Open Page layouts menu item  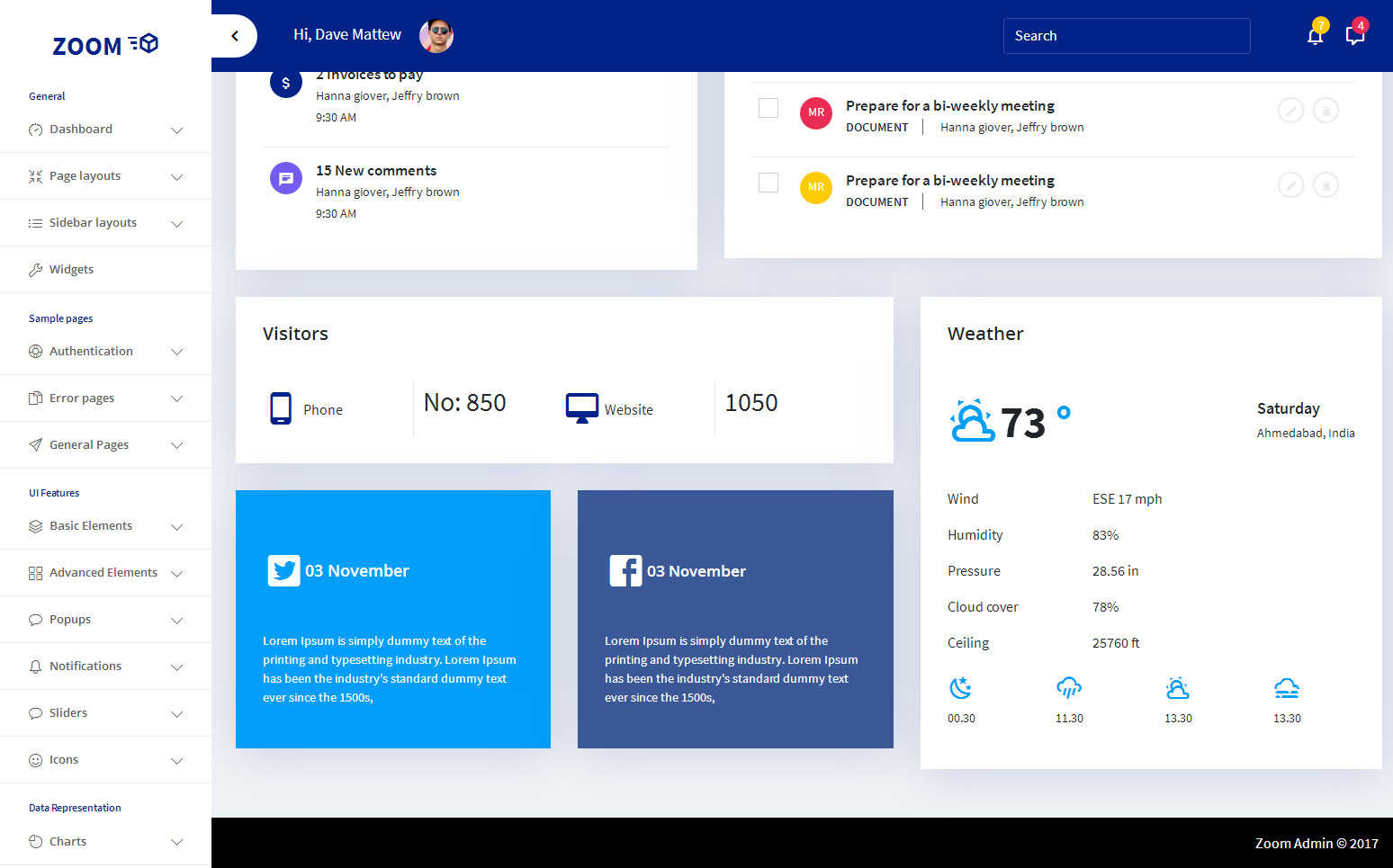[x=105, y=176]
